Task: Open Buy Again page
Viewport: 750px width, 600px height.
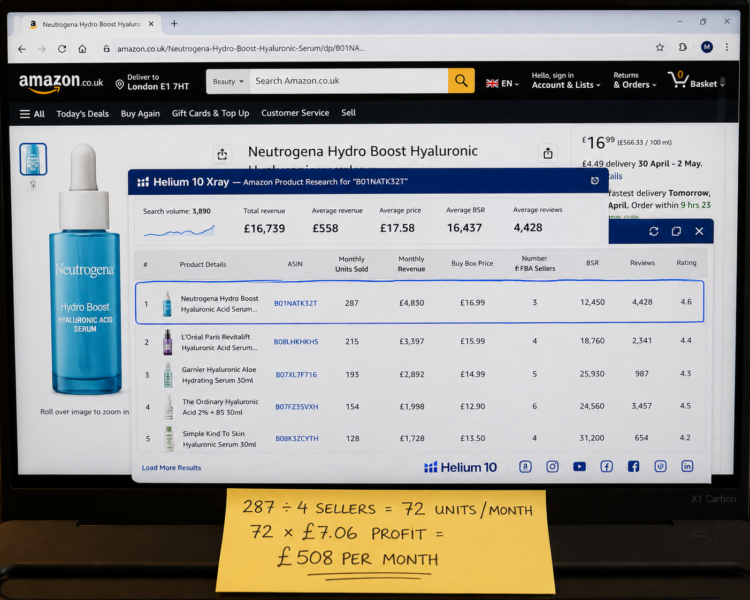Action: [140, 113]
